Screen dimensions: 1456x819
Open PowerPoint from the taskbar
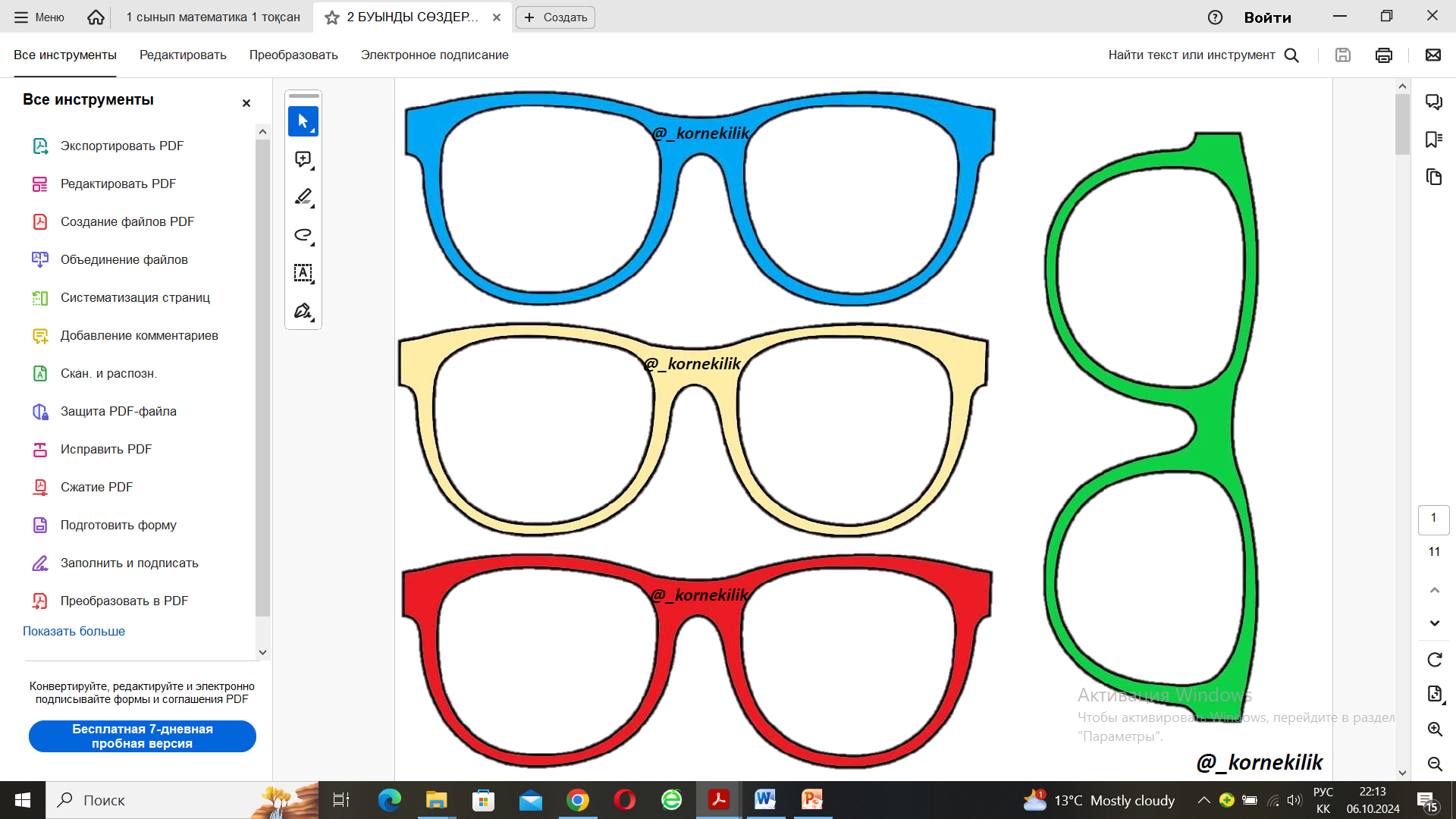tap(811, 799)
